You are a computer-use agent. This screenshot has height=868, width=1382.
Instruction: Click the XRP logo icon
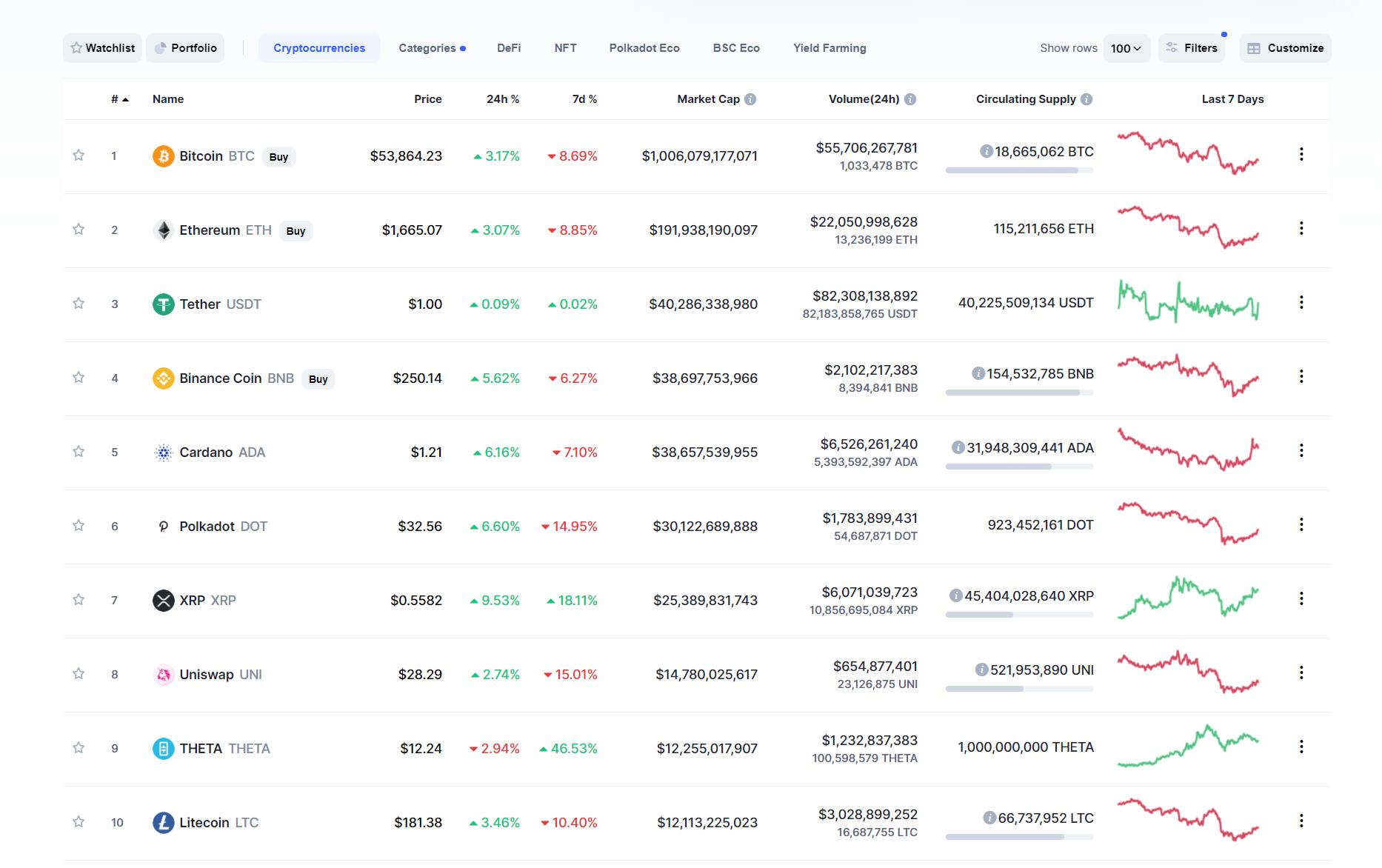163,601
